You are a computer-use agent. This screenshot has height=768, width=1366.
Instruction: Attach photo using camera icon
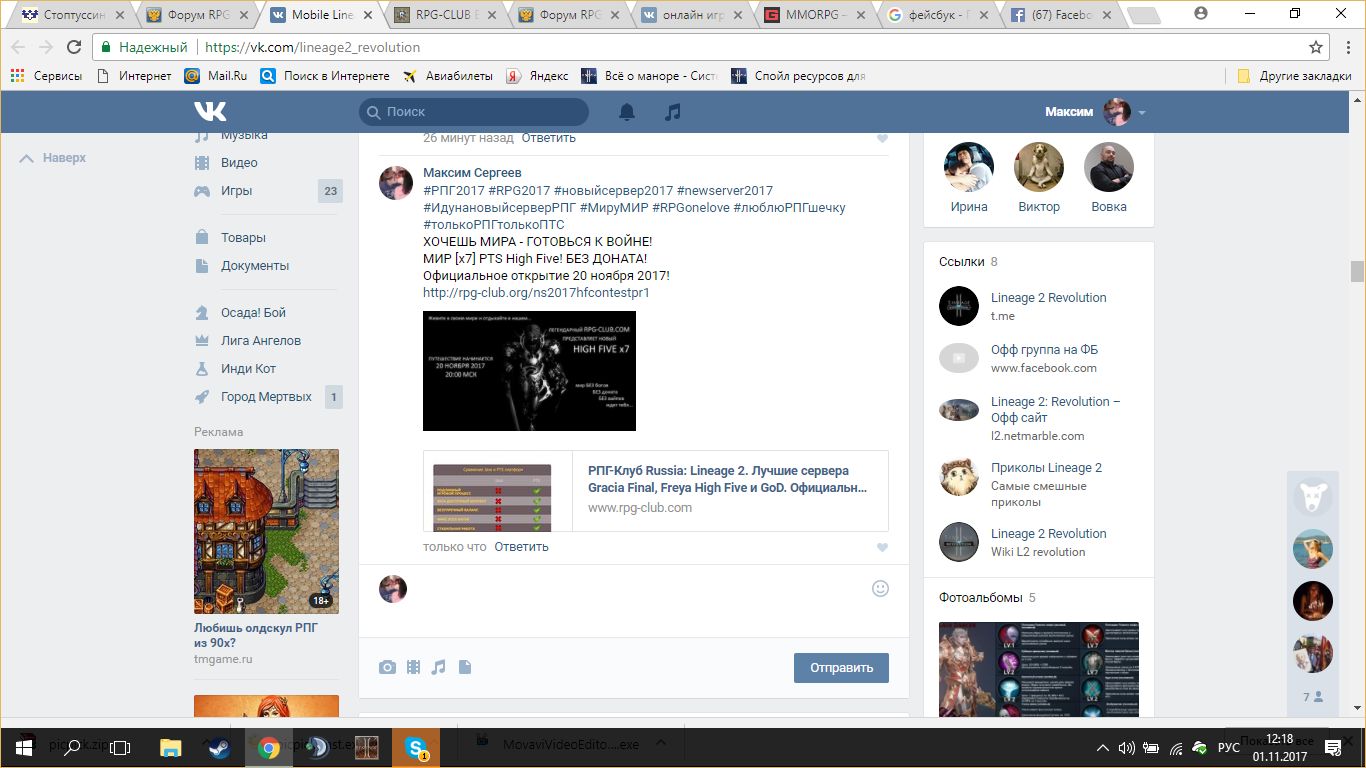click(x=387, y=667)
